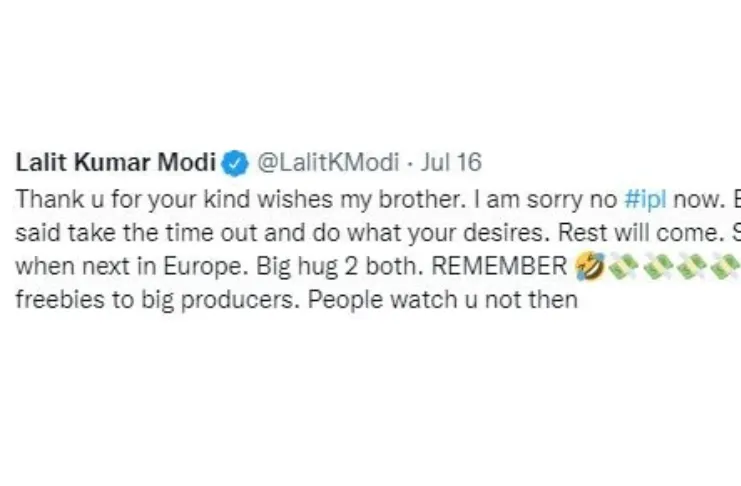Screen dimensions: 741x486
Task: Open the #ipl hashtag
Action: 645,200
